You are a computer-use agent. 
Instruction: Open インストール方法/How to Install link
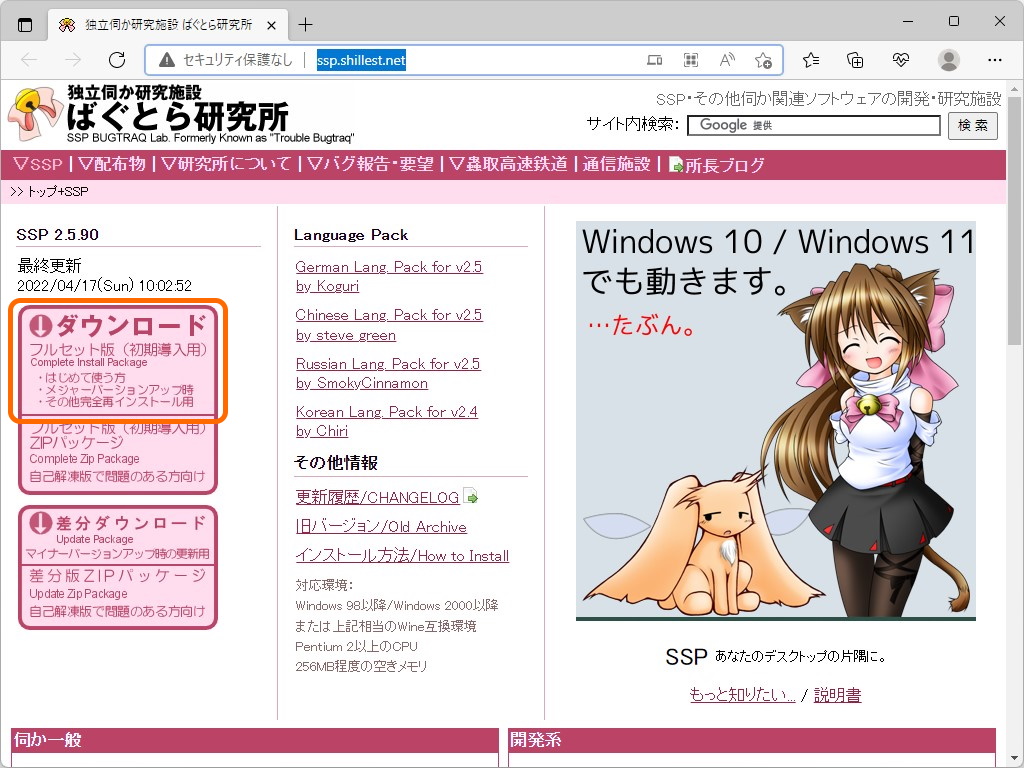402,556
